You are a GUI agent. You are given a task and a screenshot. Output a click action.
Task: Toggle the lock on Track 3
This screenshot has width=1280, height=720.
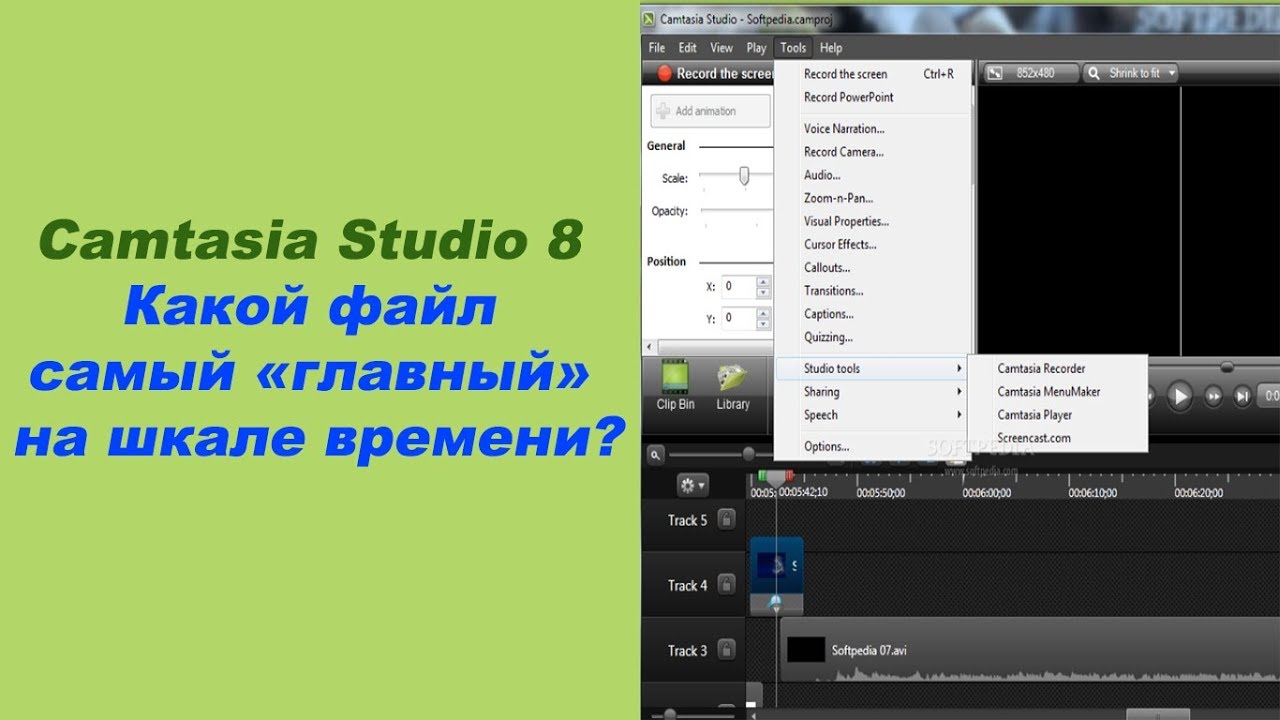(x=727, y=650)
